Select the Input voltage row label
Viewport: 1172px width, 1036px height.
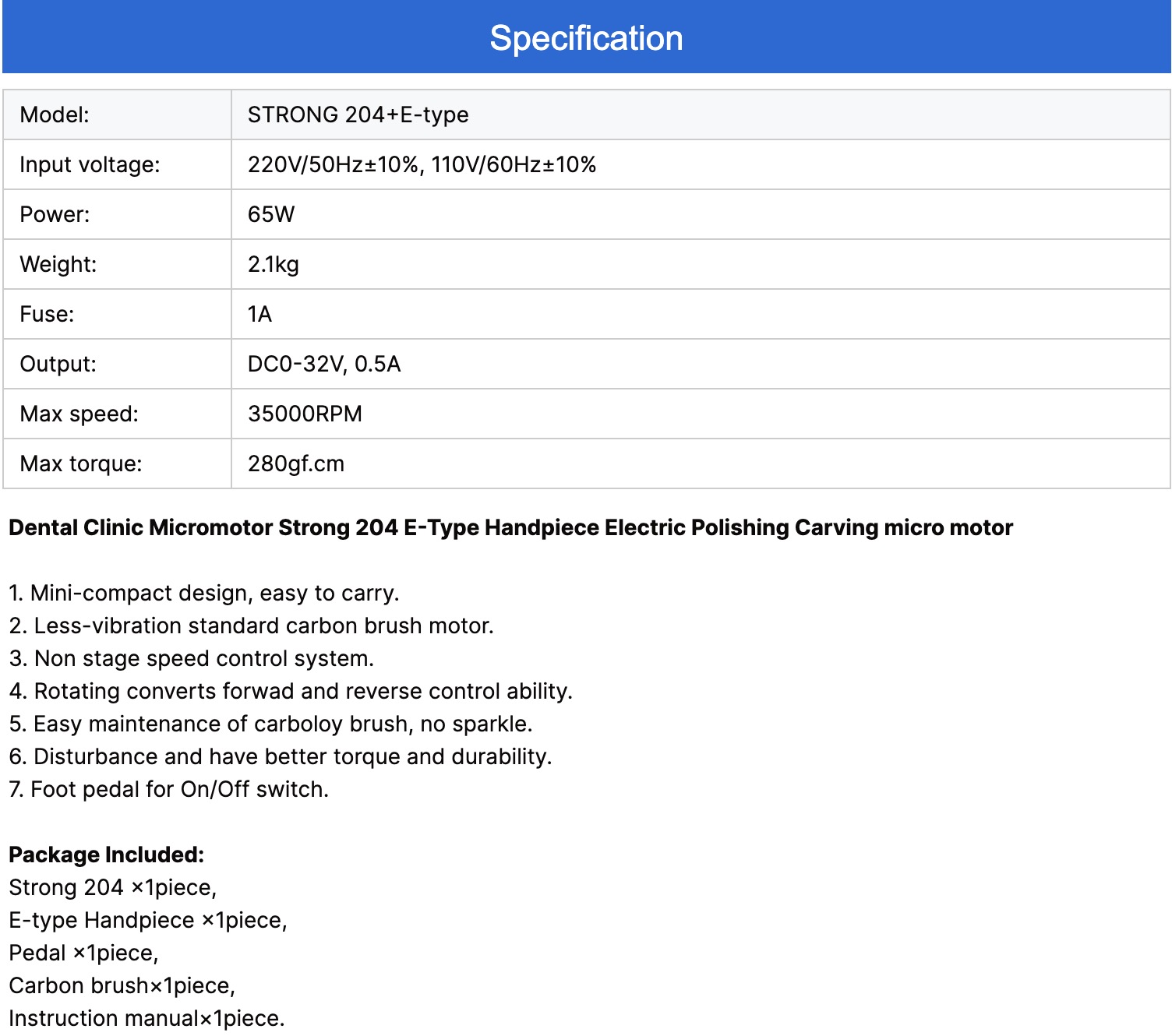(90, 164)
